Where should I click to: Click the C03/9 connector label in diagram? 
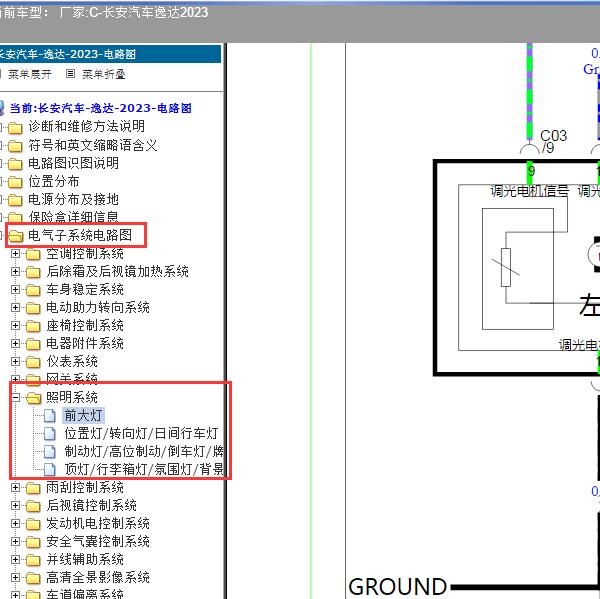553,141
